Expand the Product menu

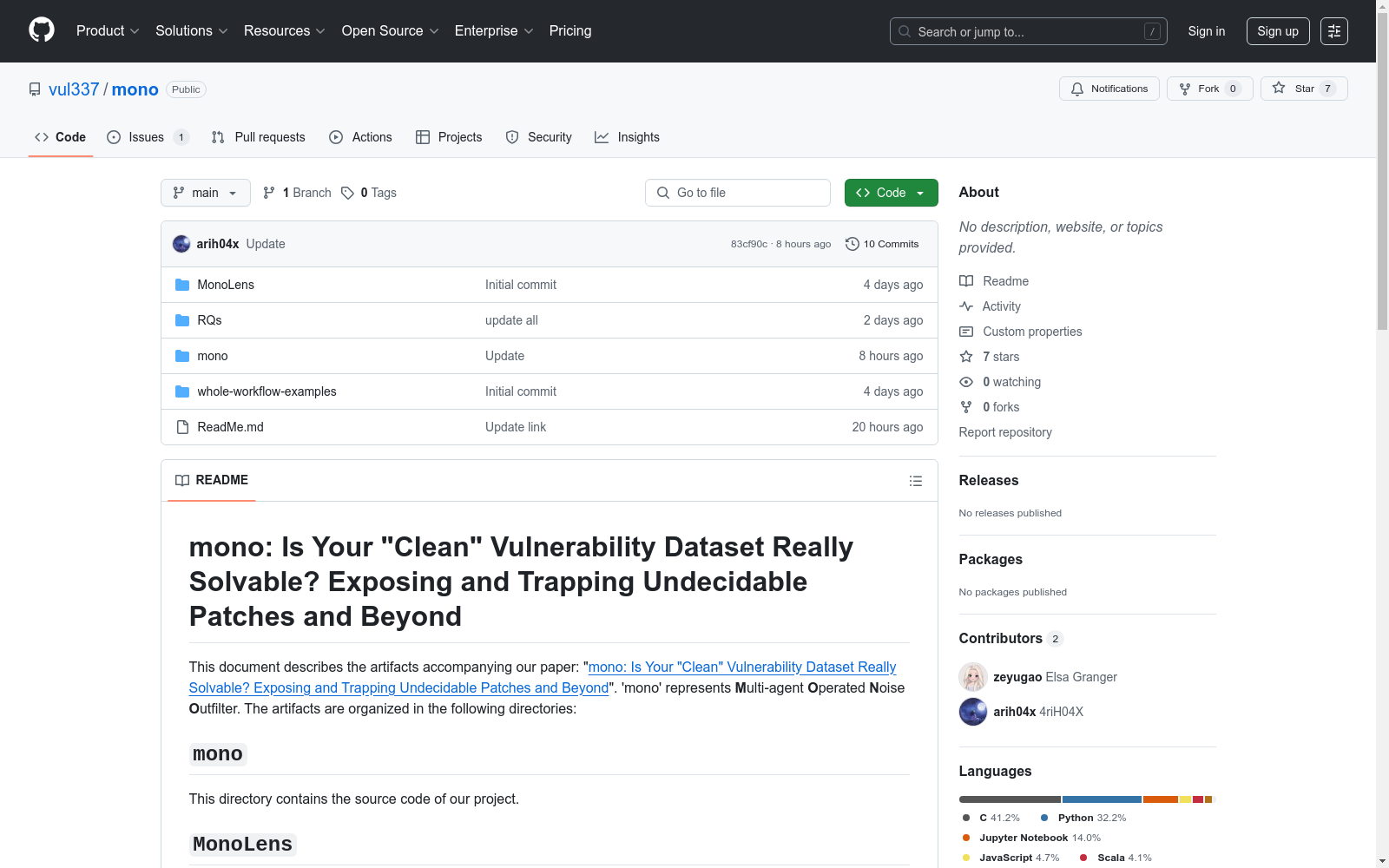click(108, 31)
